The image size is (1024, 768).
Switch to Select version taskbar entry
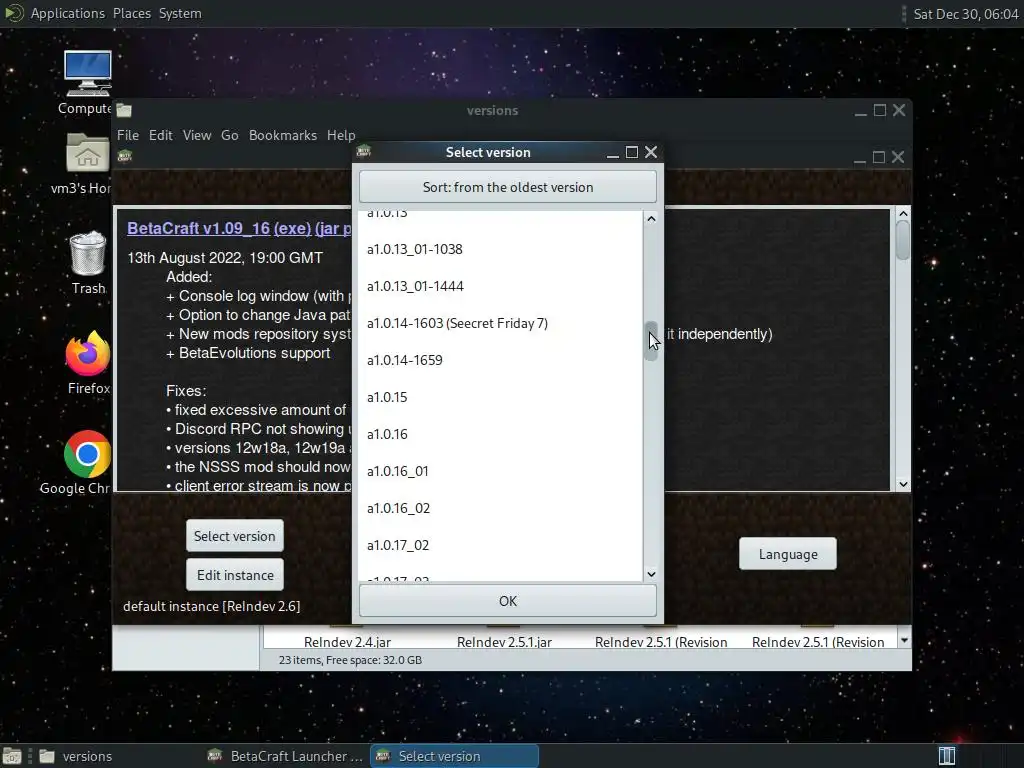tap(455, 756)
